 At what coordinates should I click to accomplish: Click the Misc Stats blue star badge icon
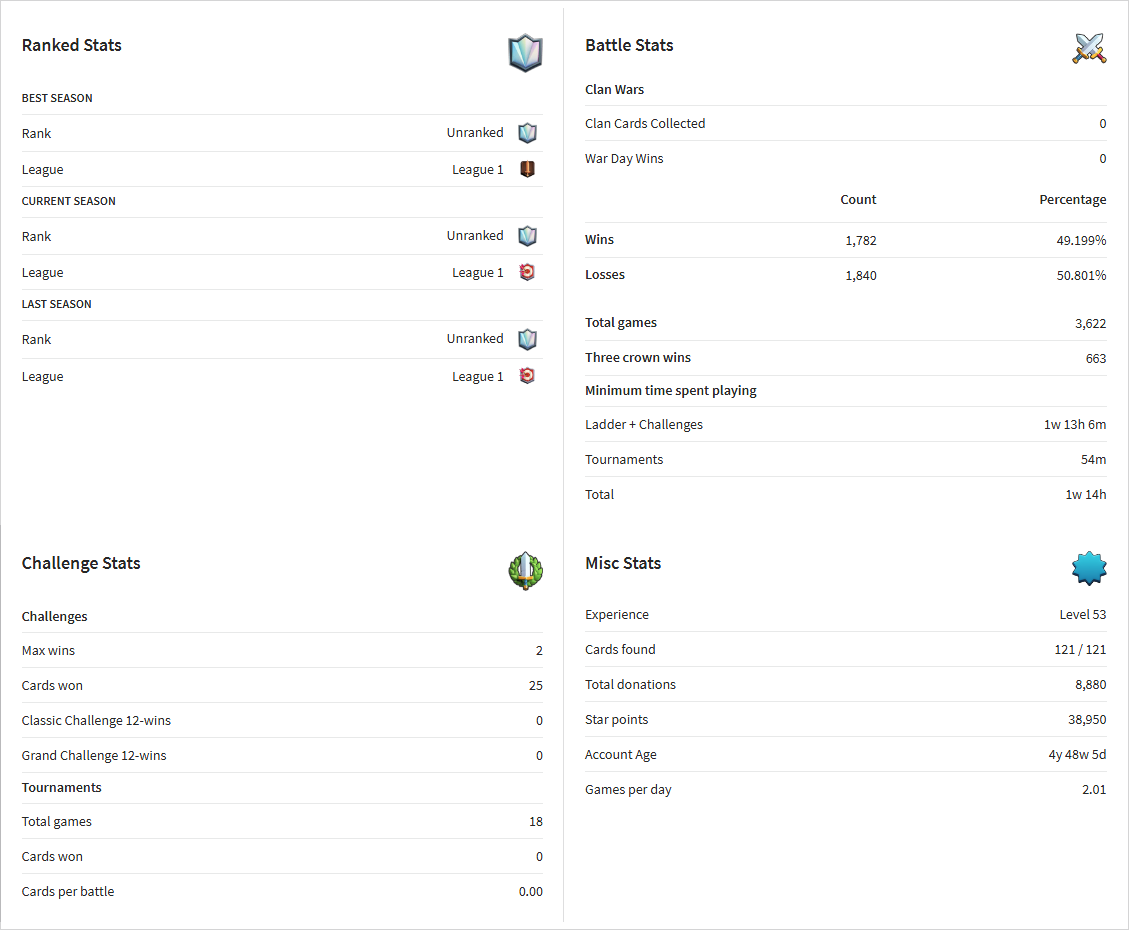coord(1089,569)
